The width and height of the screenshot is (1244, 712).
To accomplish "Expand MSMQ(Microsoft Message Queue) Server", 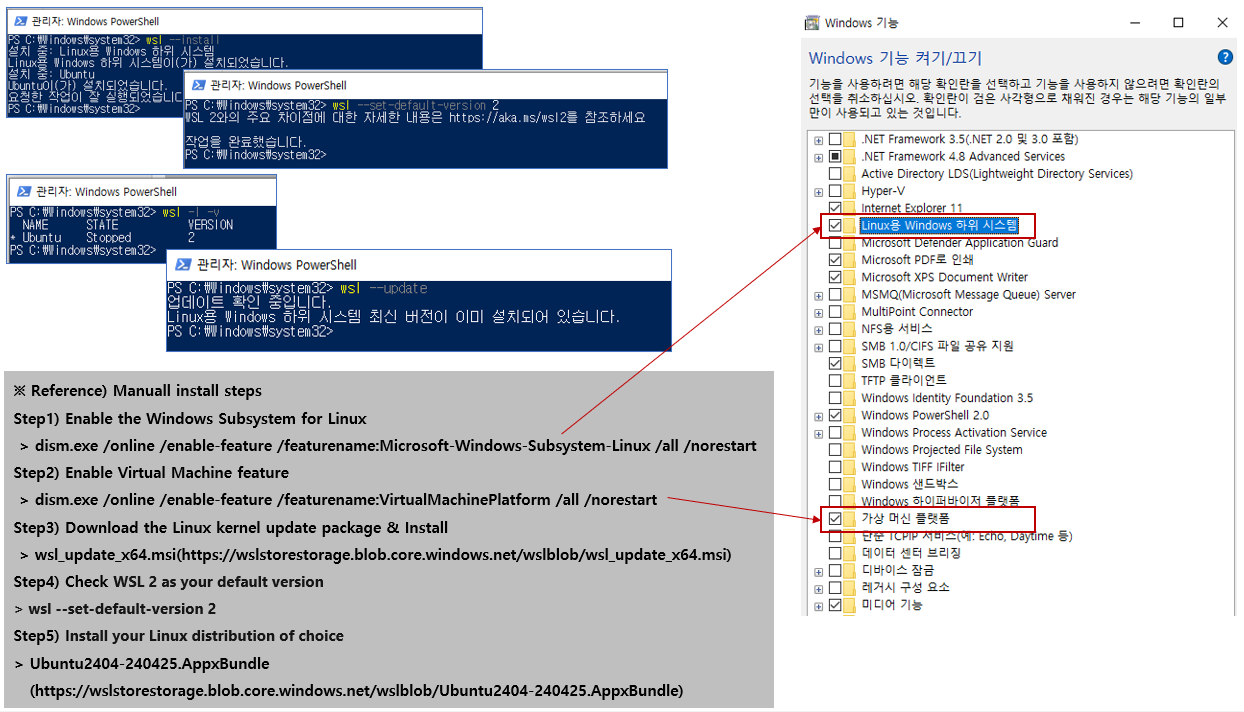I will 819,295.
